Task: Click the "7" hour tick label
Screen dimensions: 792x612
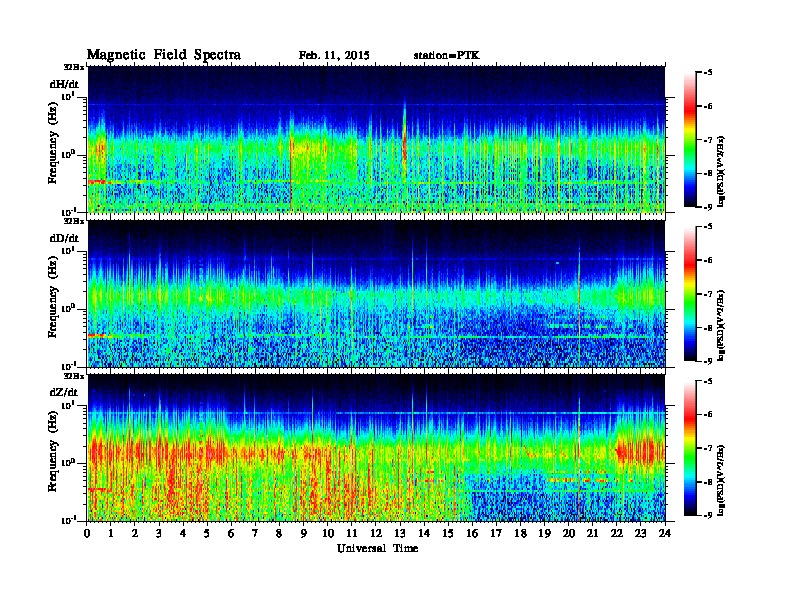Action: click(255, 533)
